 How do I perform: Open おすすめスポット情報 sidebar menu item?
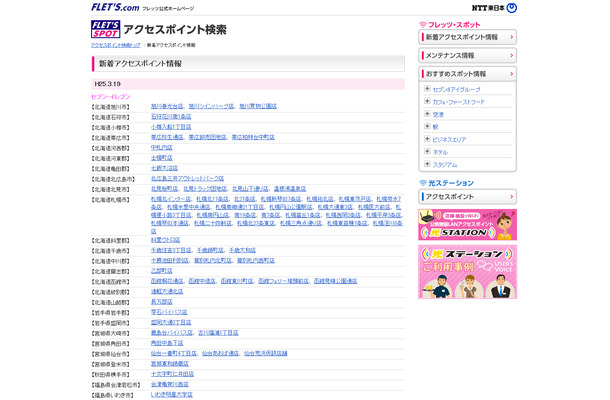[x=467, y=74]
